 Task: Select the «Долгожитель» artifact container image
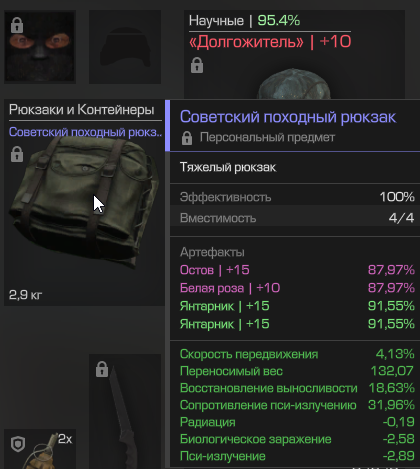tap(294, 84)
